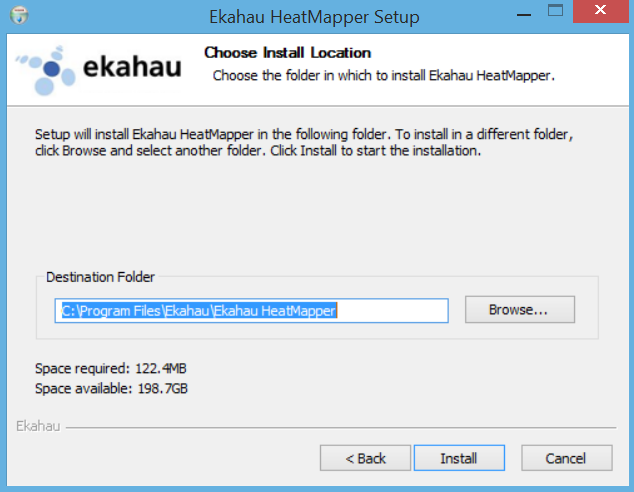This screenshot has height=492, width=634.
Task: Click the "Space available: 198.7GB" text
Action: pos(111,389)
